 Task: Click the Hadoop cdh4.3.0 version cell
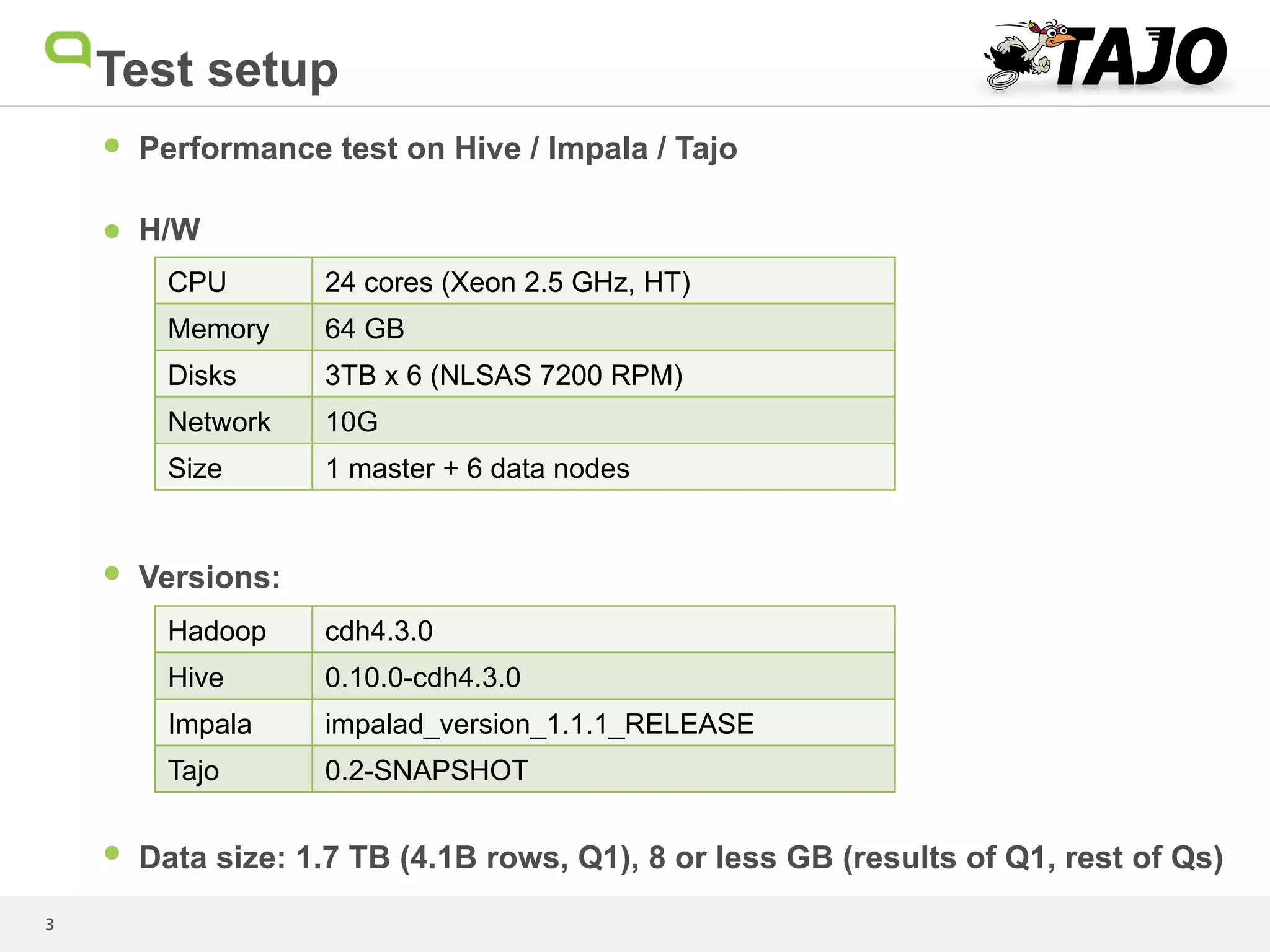tap(603, 631)
